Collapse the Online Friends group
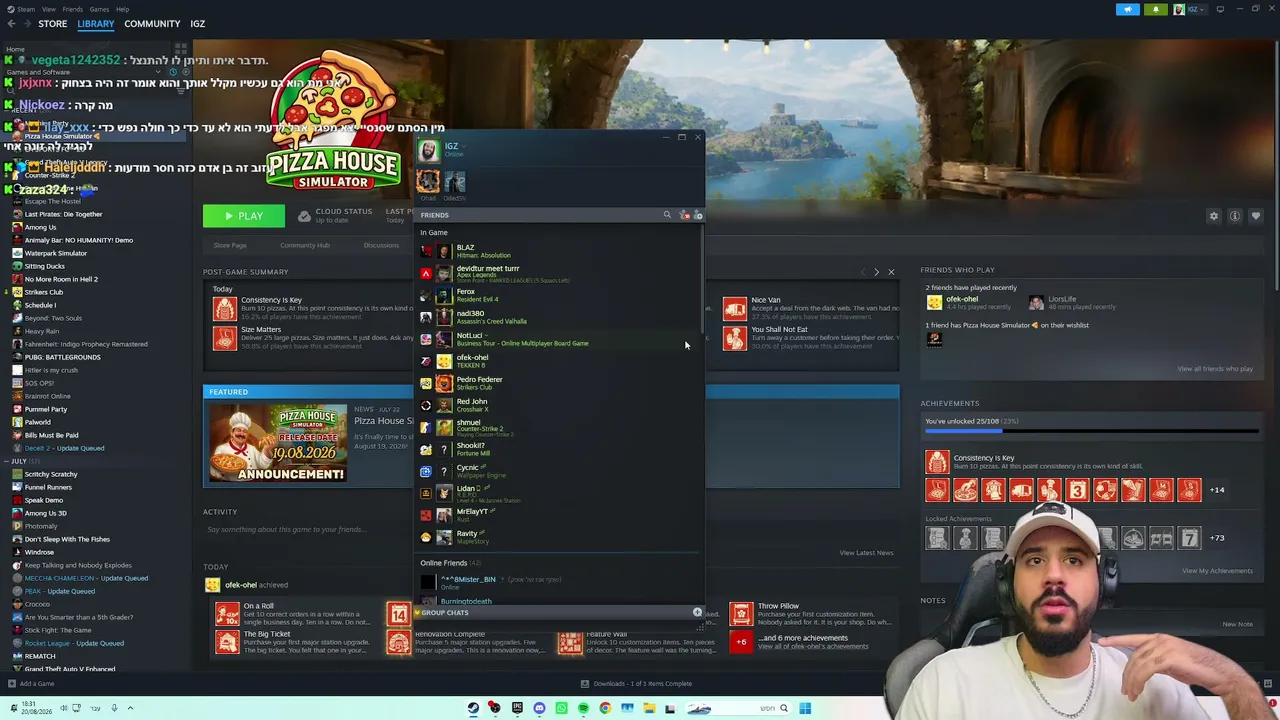 (450, 563)
